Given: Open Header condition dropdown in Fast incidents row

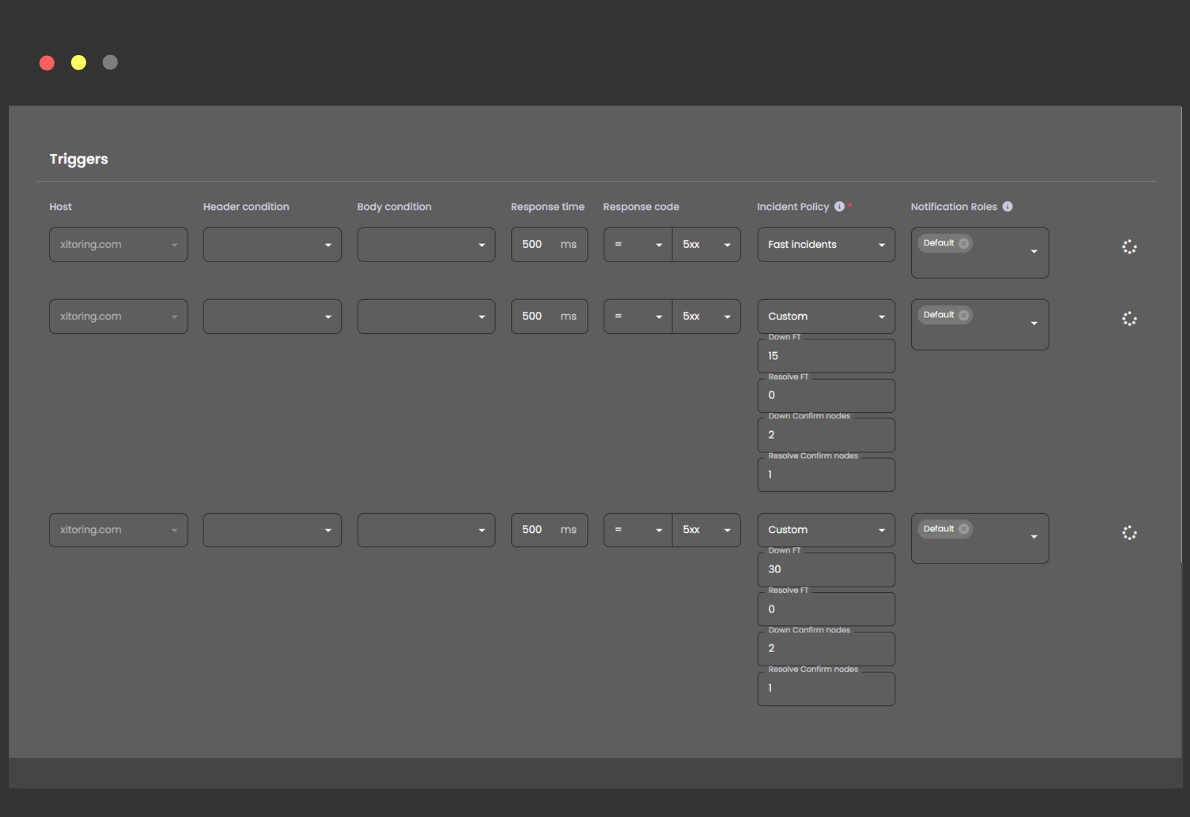Looking at the screenshot, I should point(272,244).
